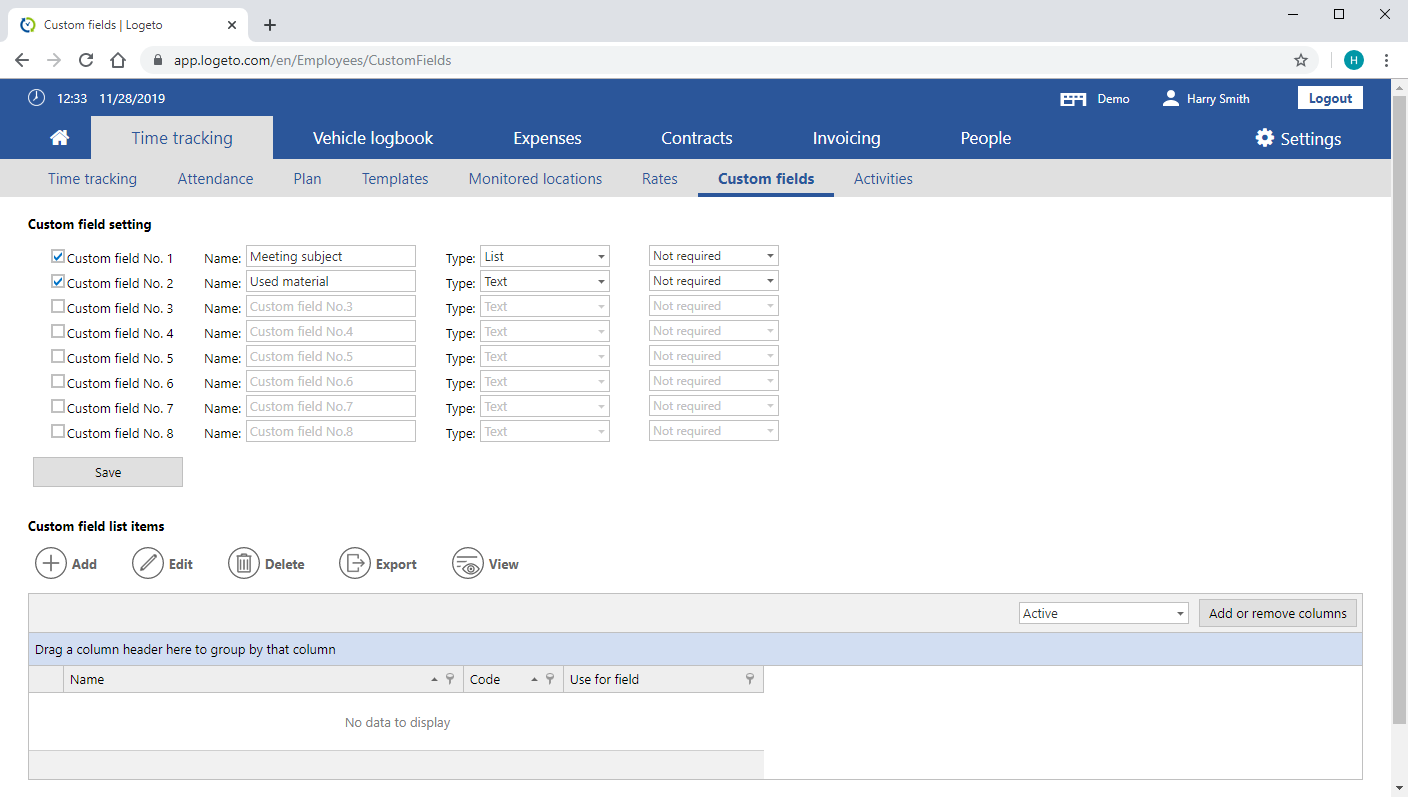1408x797 pixels.
Task: Open a new browser tab
Action: point(270,25)
